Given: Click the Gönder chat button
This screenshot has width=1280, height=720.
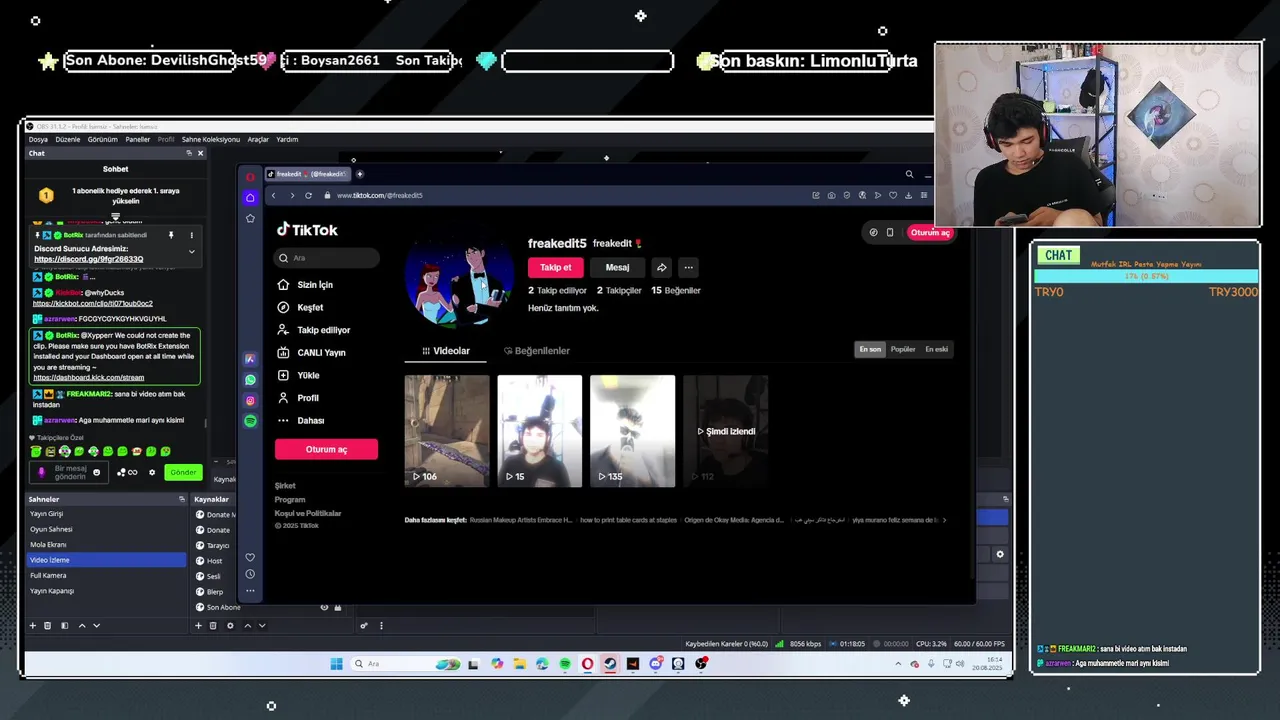Looking at the screenshot, I should (183, 472).
